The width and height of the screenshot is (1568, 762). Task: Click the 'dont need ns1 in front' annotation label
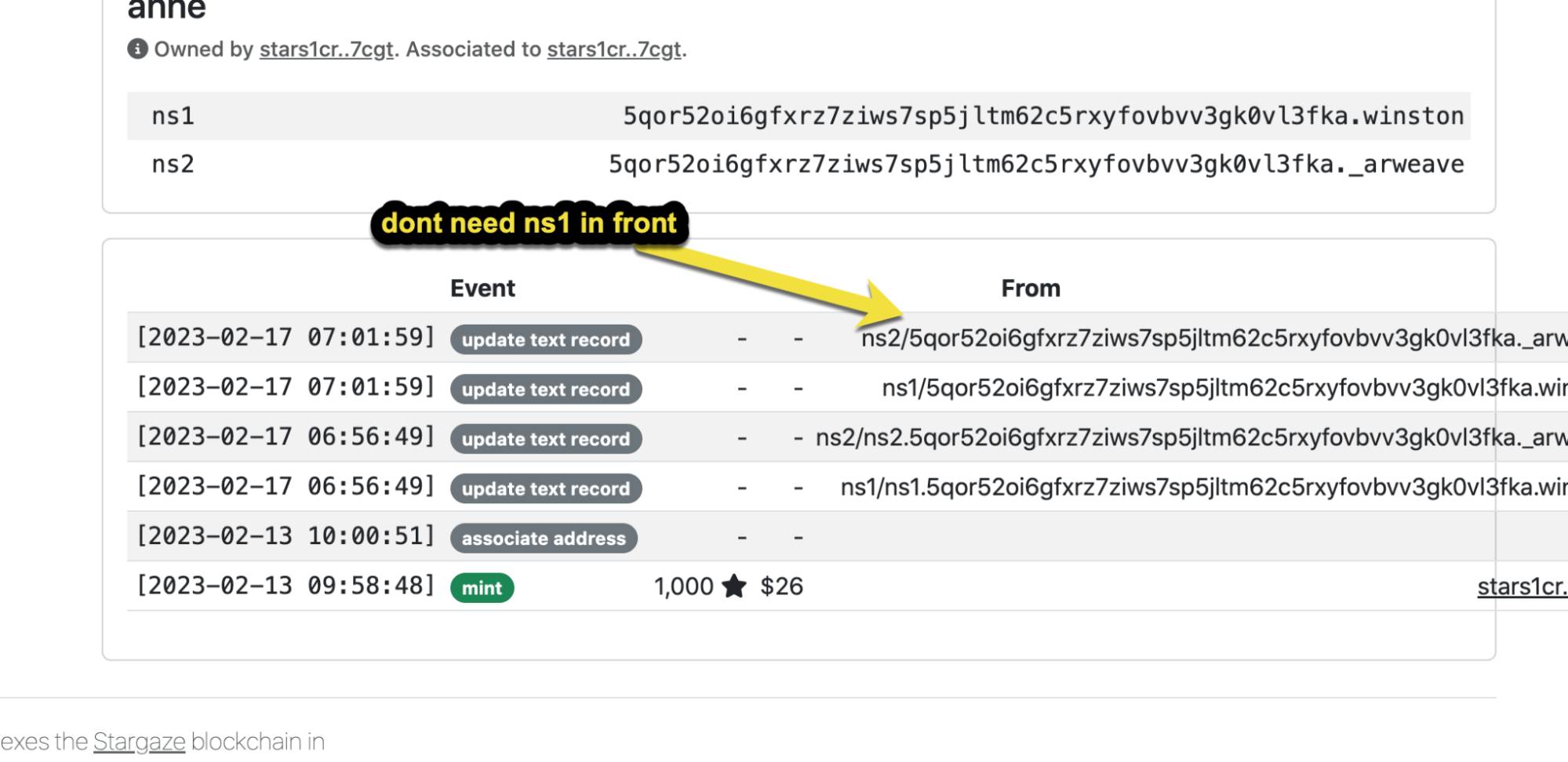529,223
